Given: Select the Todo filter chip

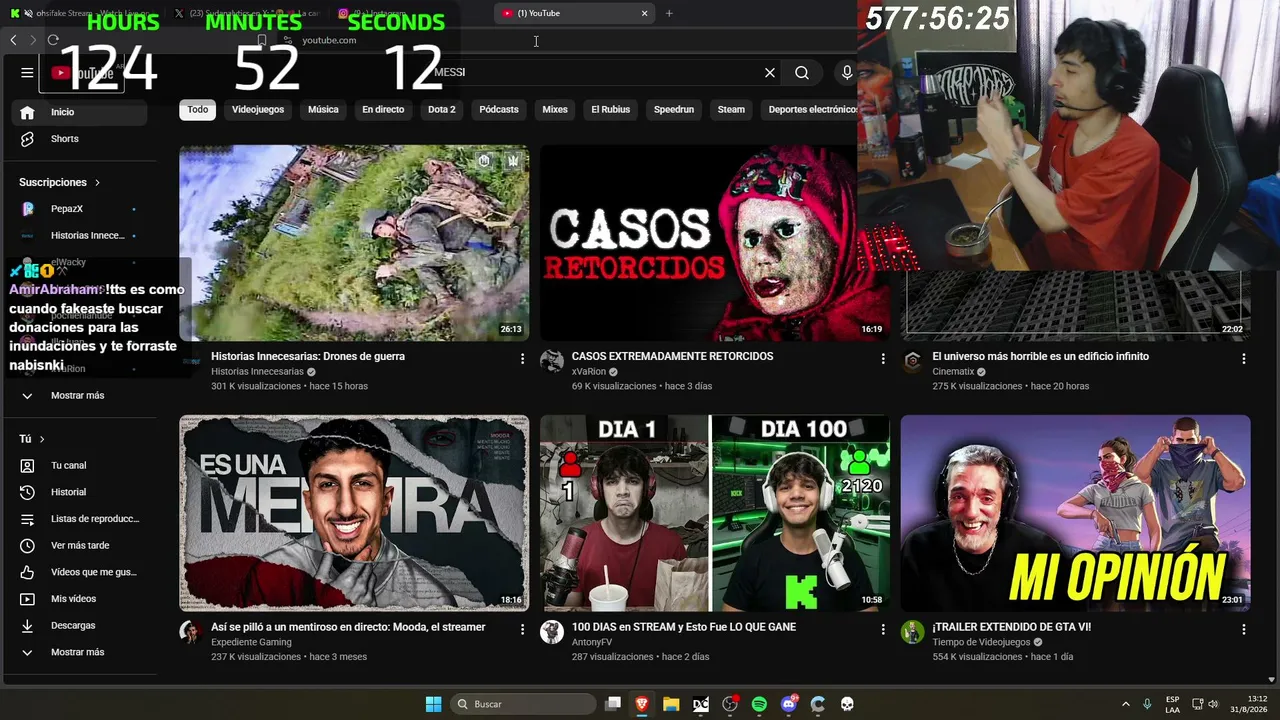Looking at the screenshot, I should tap(198, 109).
